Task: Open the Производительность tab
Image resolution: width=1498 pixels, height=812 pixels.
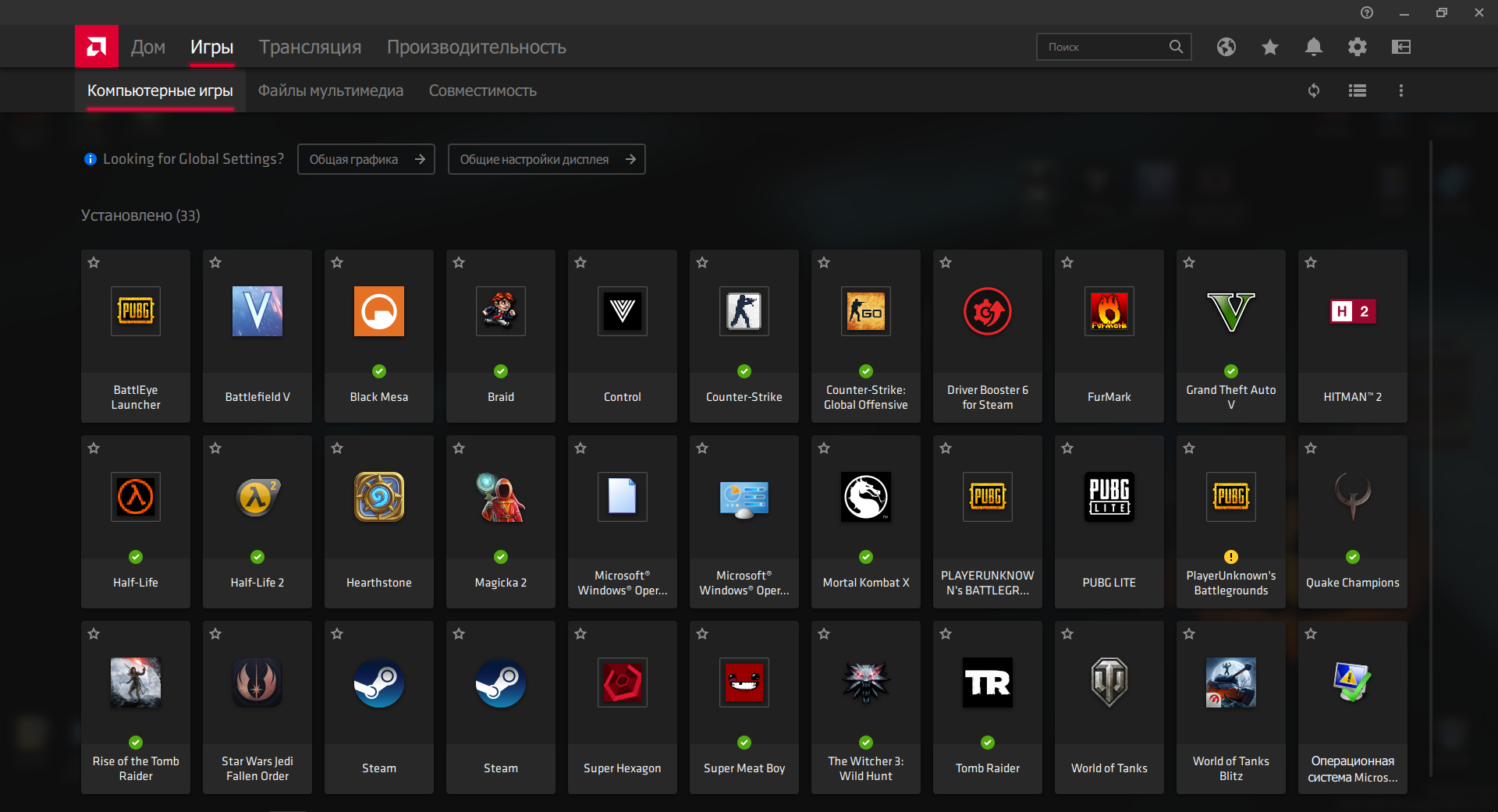Action: pyautogui.click(x=477, y=47)
